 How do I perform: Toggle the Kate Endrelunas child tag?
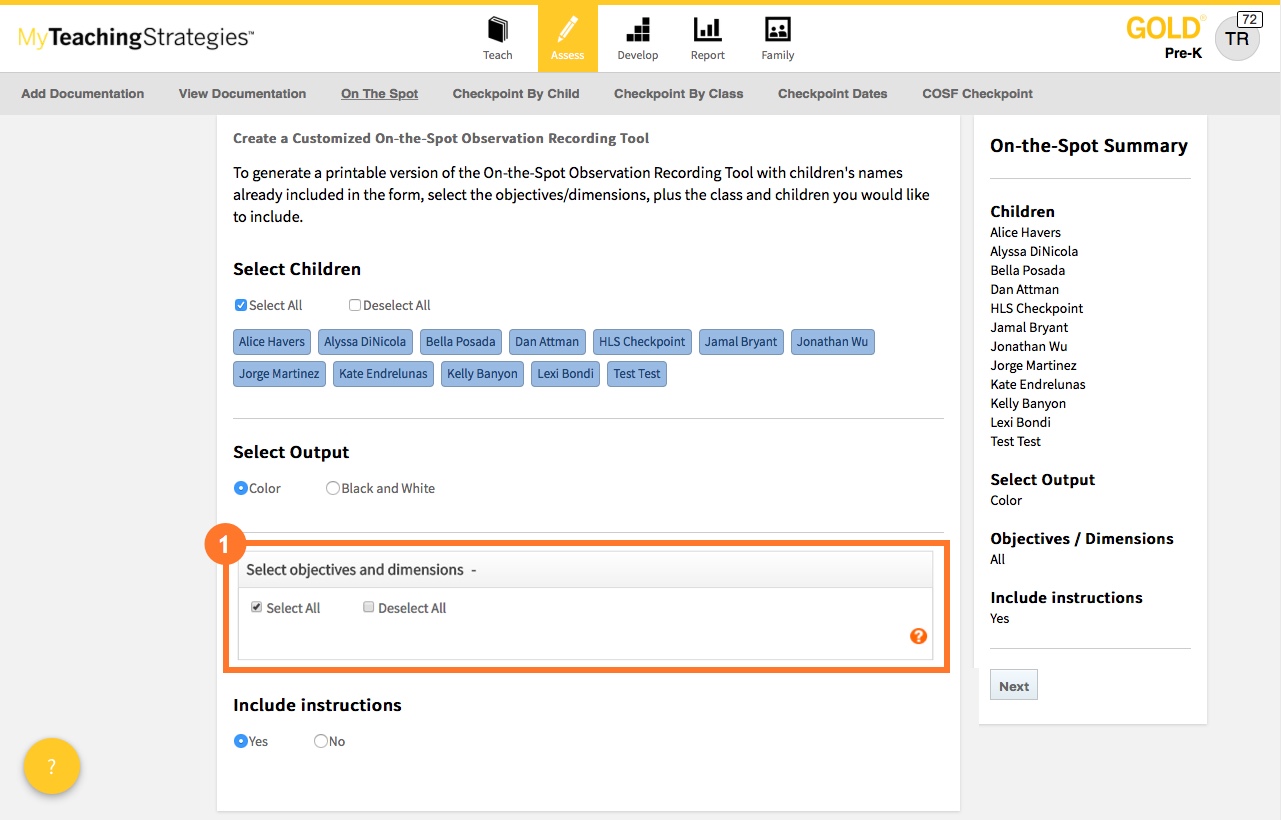coord(383,374)
